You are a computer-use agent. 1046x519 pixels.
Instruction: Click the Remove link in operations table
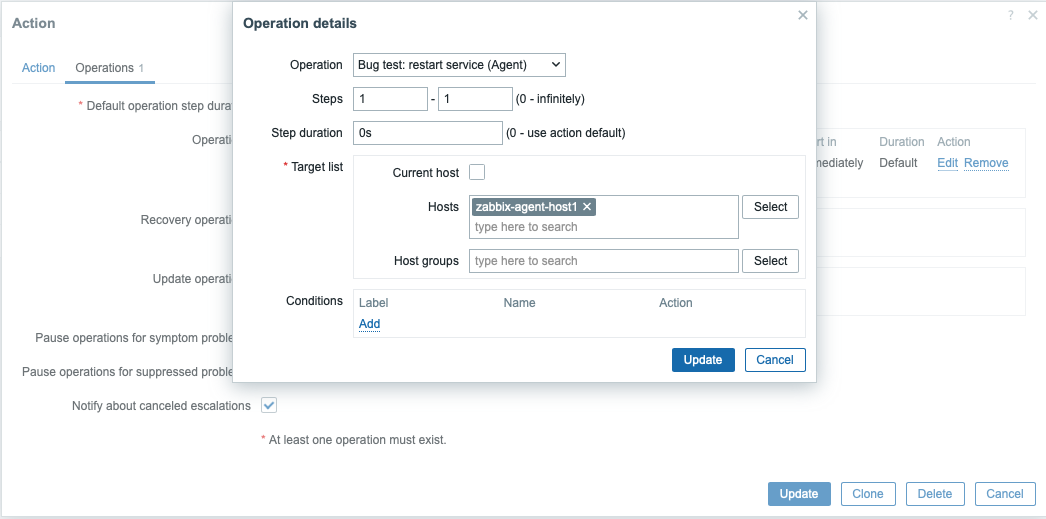click(986, 163)
